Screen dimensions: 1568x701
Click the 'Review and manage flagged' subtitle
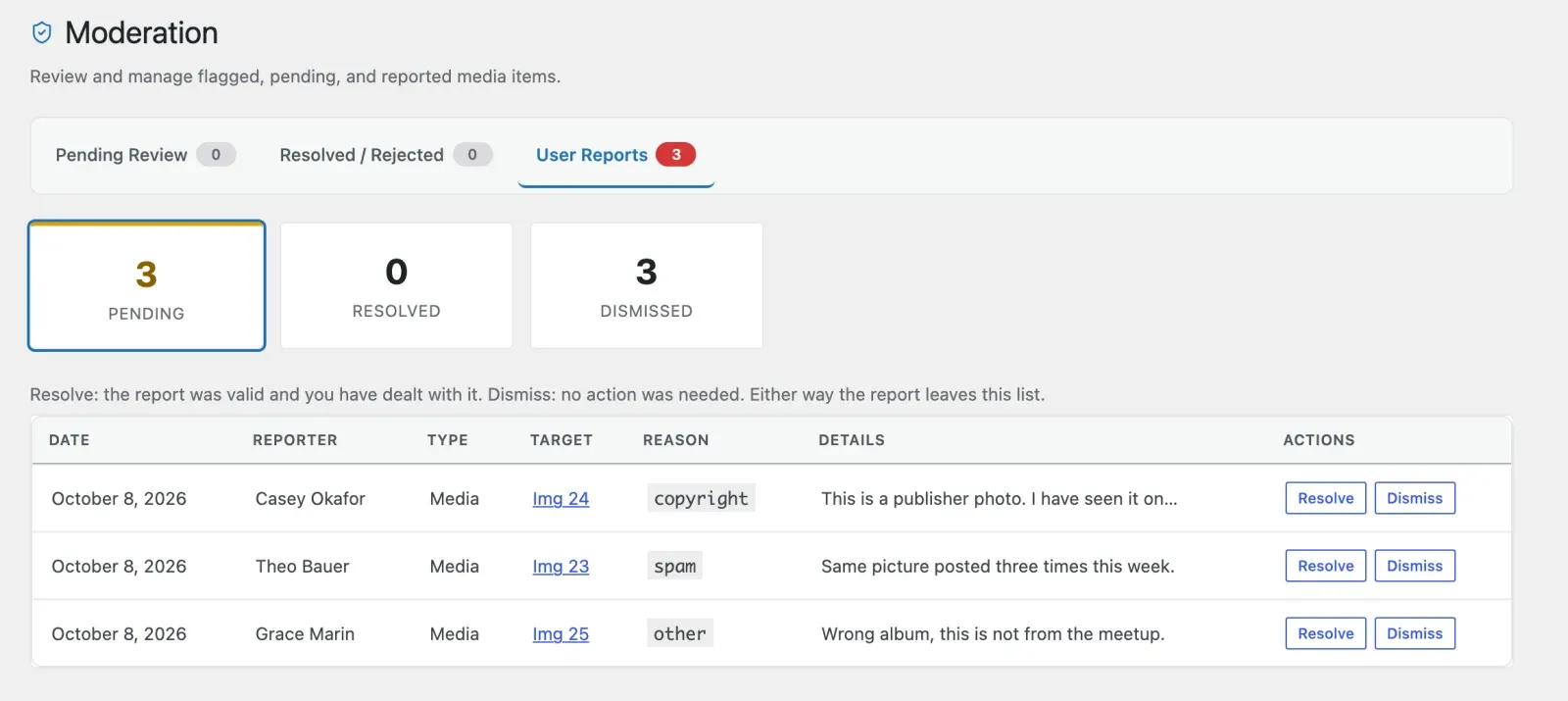[x=295, y=76]
